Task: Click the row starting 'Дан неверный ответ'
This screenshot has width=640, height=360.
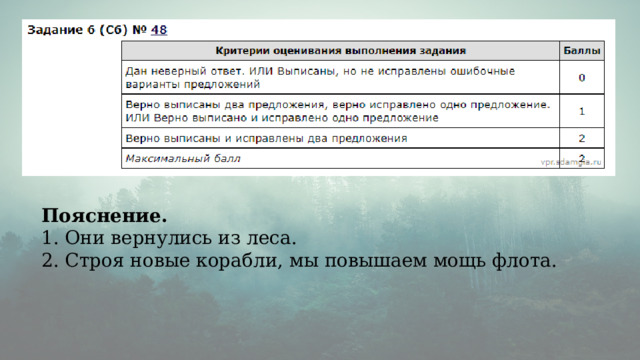Action: point(340,78)
